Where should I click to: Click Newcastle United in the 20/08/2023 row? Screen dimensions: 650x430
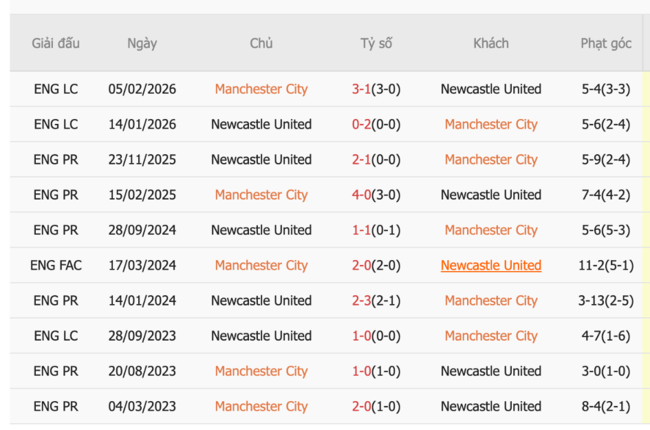[491, 371]
